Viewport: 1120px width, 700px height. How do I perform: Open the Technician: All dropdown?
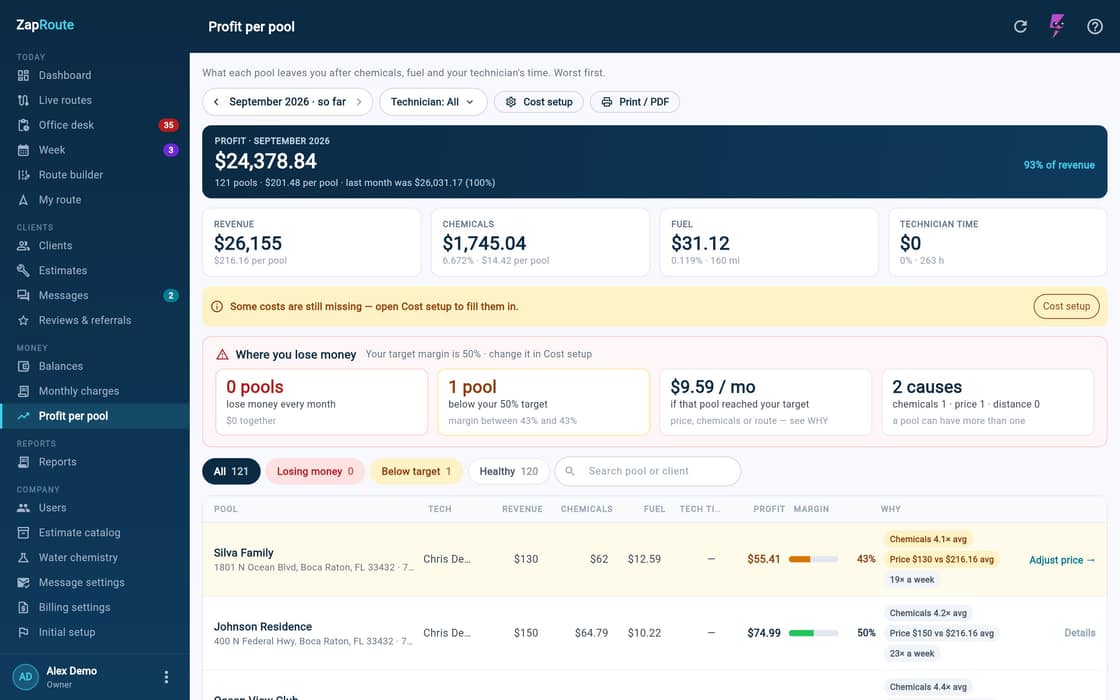(433, 102)
